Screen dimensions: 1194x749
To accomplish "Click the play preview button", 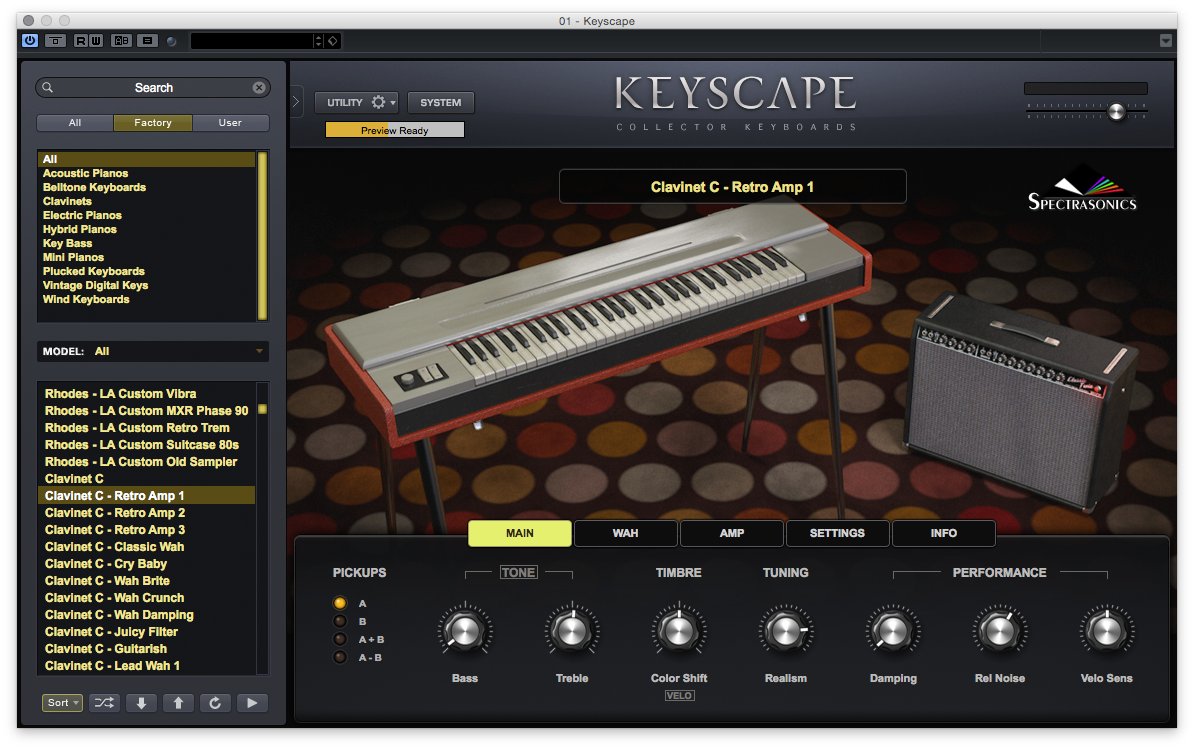I will tap(252, 703).
